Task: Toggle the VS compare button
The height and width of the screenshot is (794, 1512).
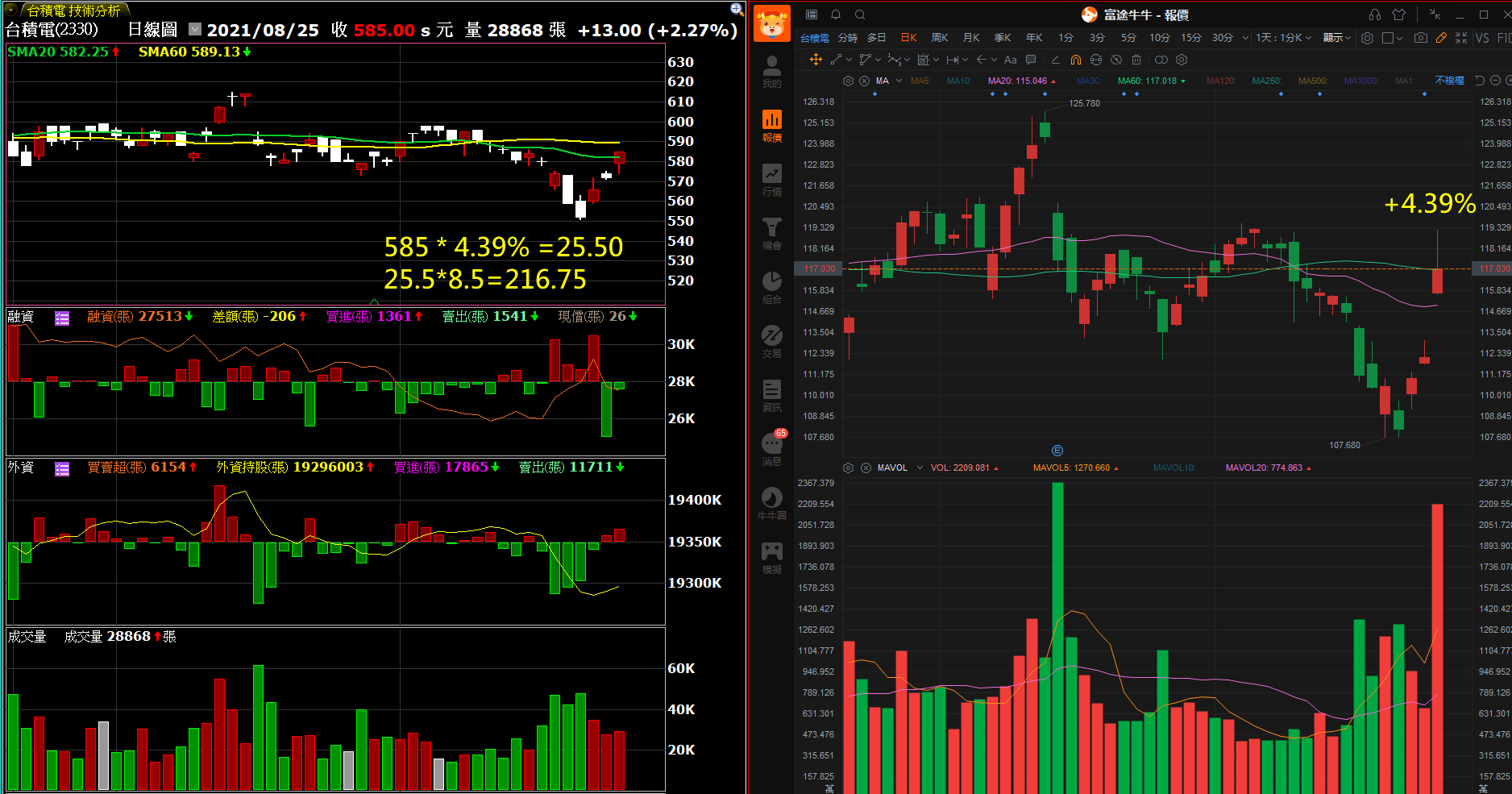Action: pos(1482,38)
